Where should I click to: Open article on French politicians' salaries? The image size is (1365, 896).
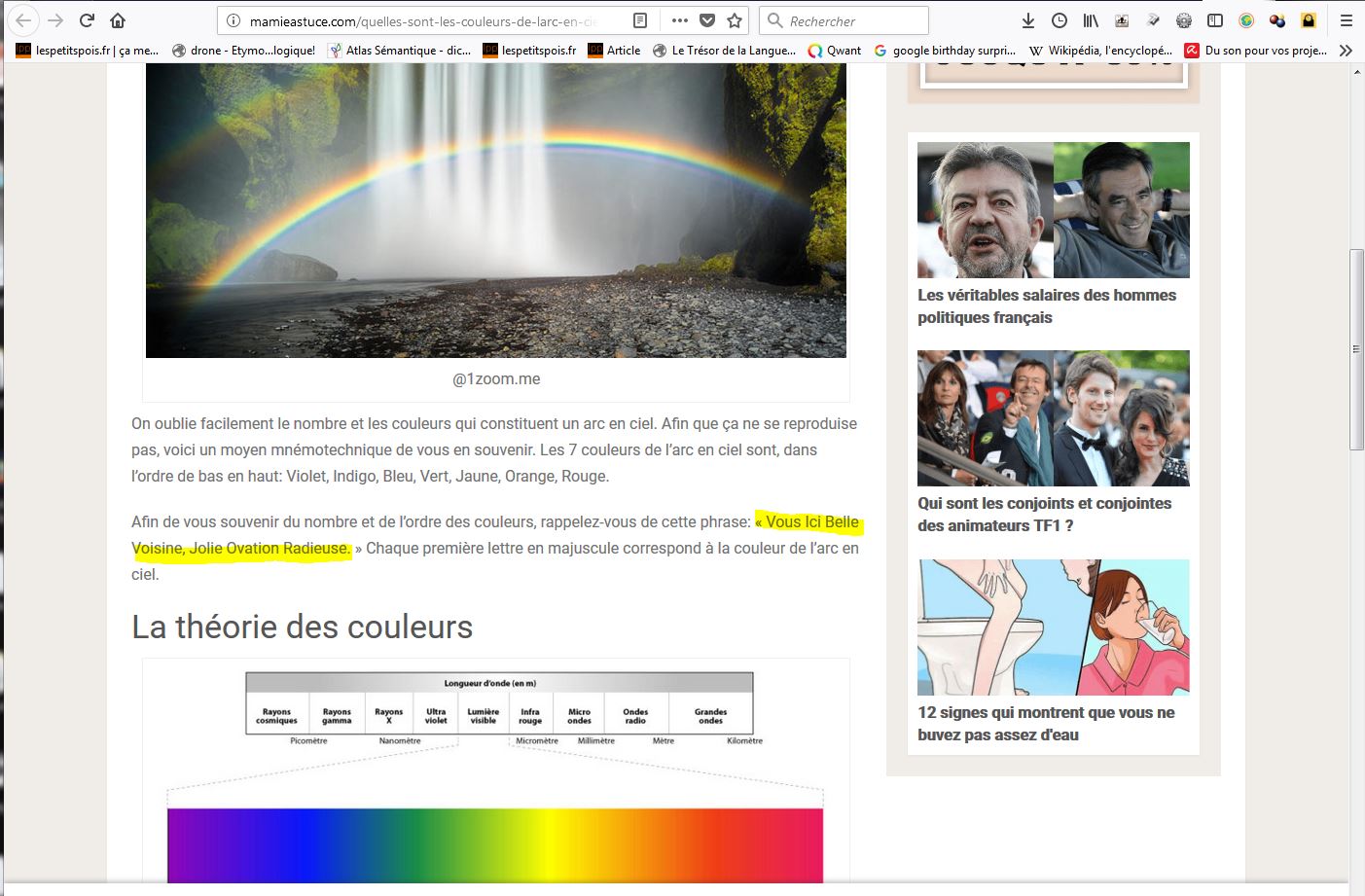coord(1046,305)
